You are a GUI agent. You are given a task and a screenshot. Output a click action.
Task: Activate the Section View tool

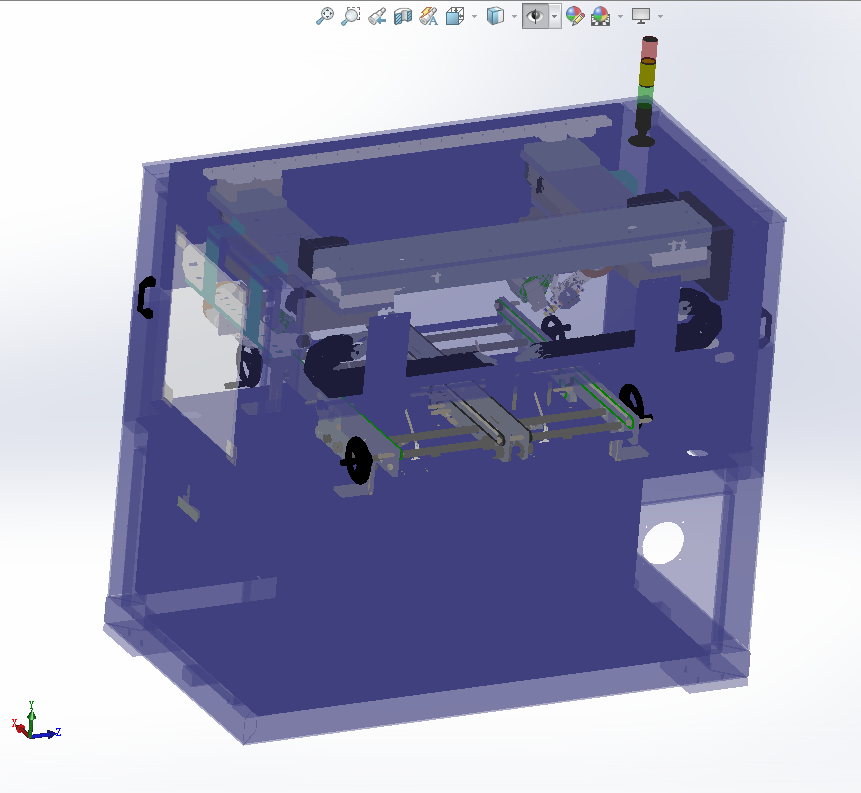pyautogui.click(x=403, y=16)
